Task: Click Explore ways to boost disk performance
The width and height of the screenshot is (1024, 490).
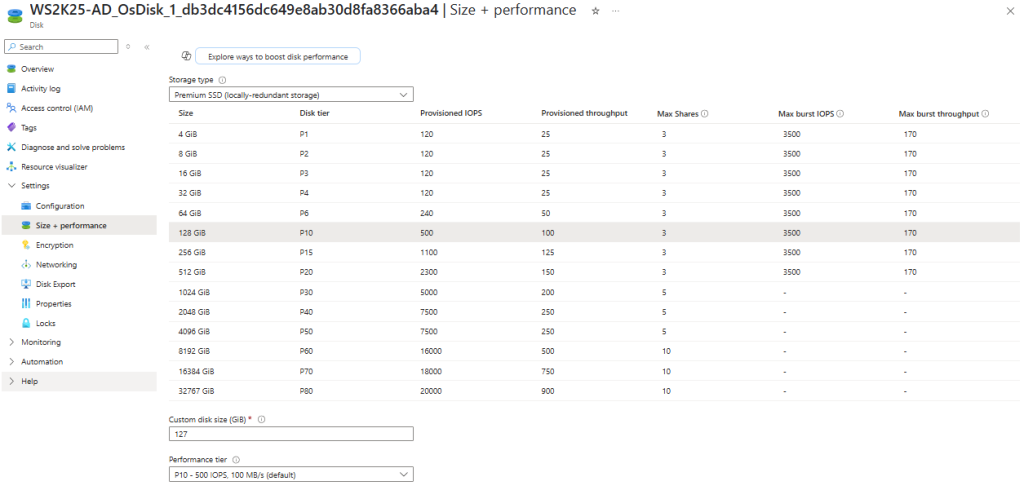Action: [x=278, y=57]
